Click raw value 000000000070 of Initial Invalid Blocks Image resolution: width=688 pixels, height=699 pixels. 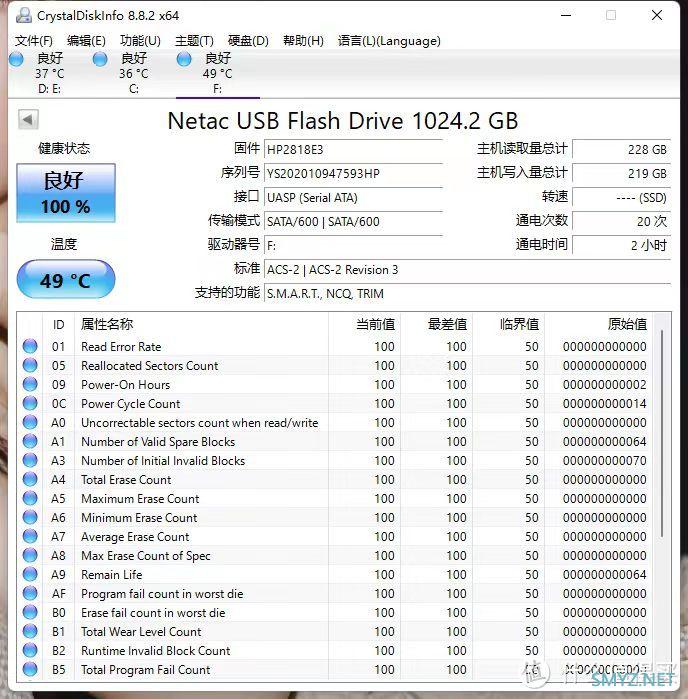tap(604, 461)
